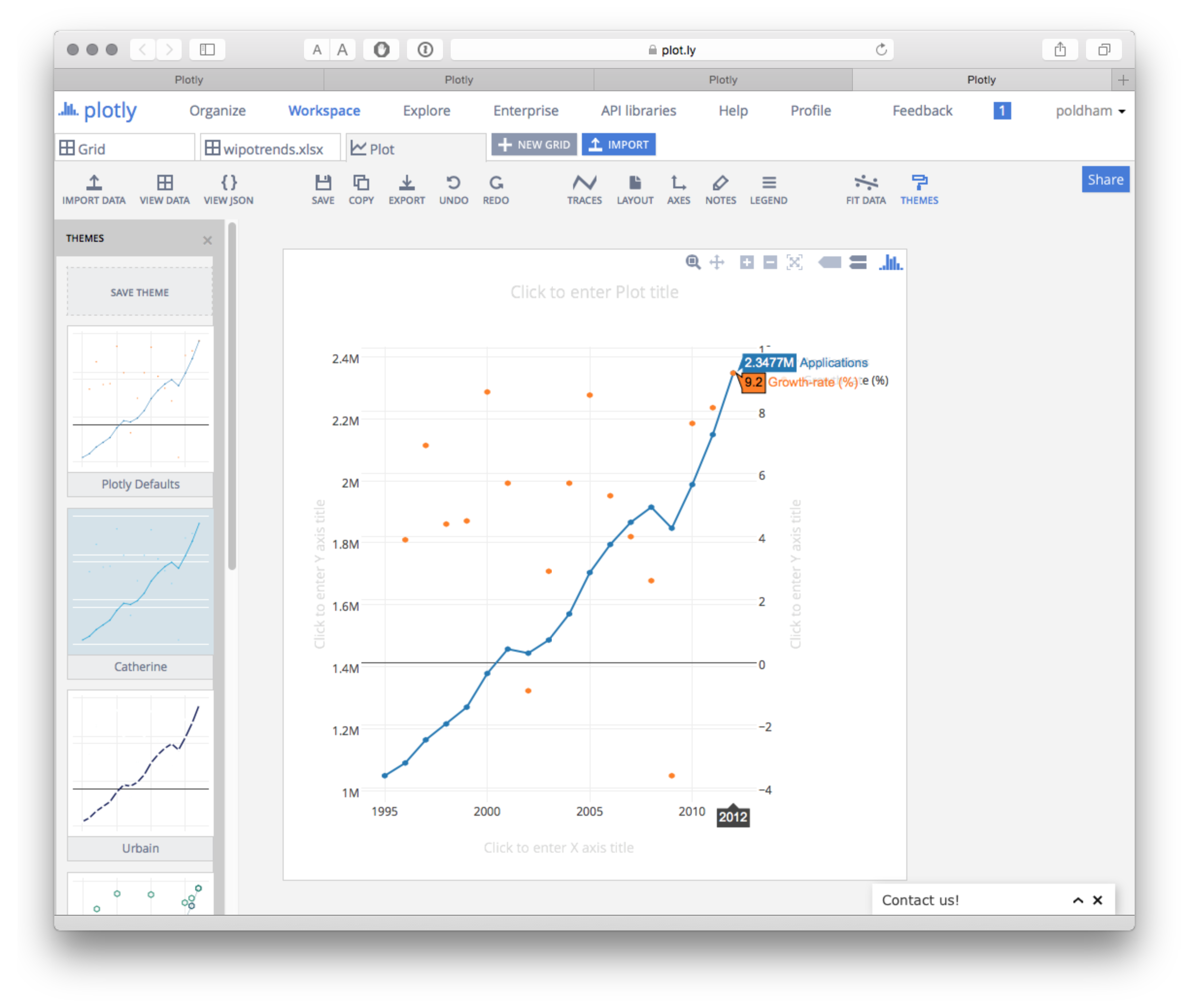Click the Share button
Image resolution: width=1189 pixels, height=1008 pixels.
point(1105,180)
